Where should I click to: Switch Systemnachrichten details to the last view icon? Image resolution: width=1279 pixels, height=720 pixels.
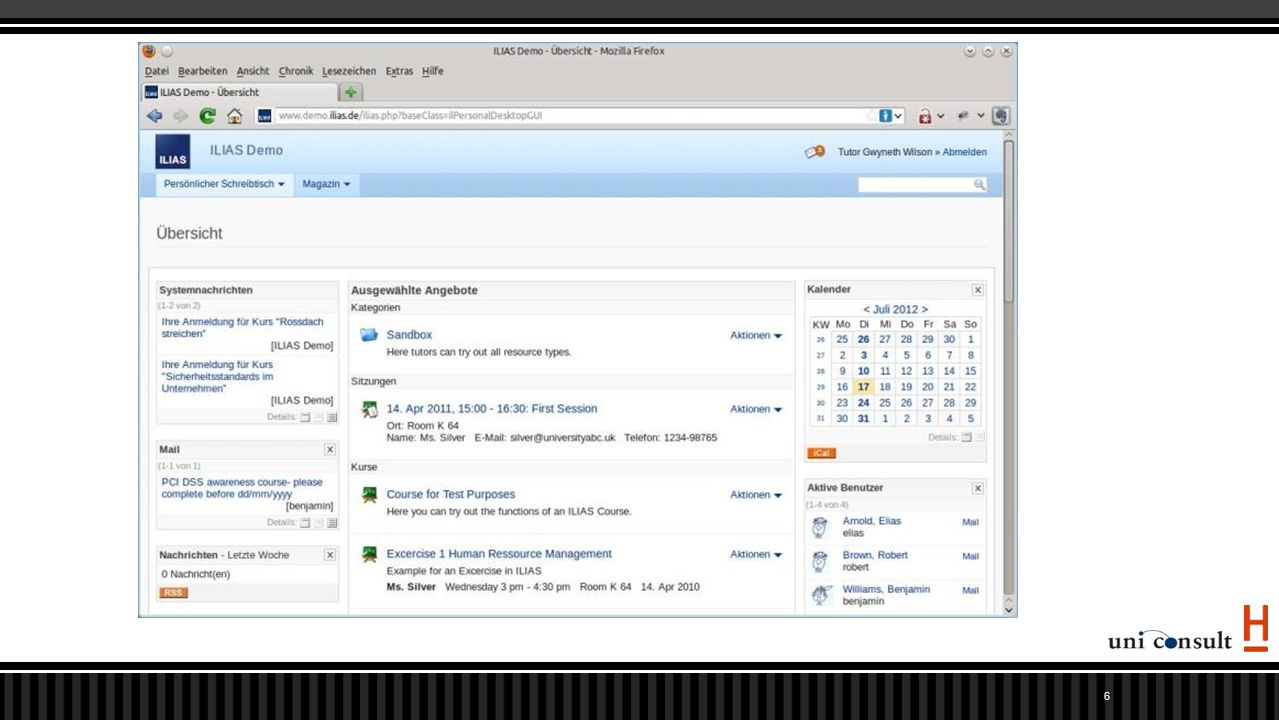332,417
